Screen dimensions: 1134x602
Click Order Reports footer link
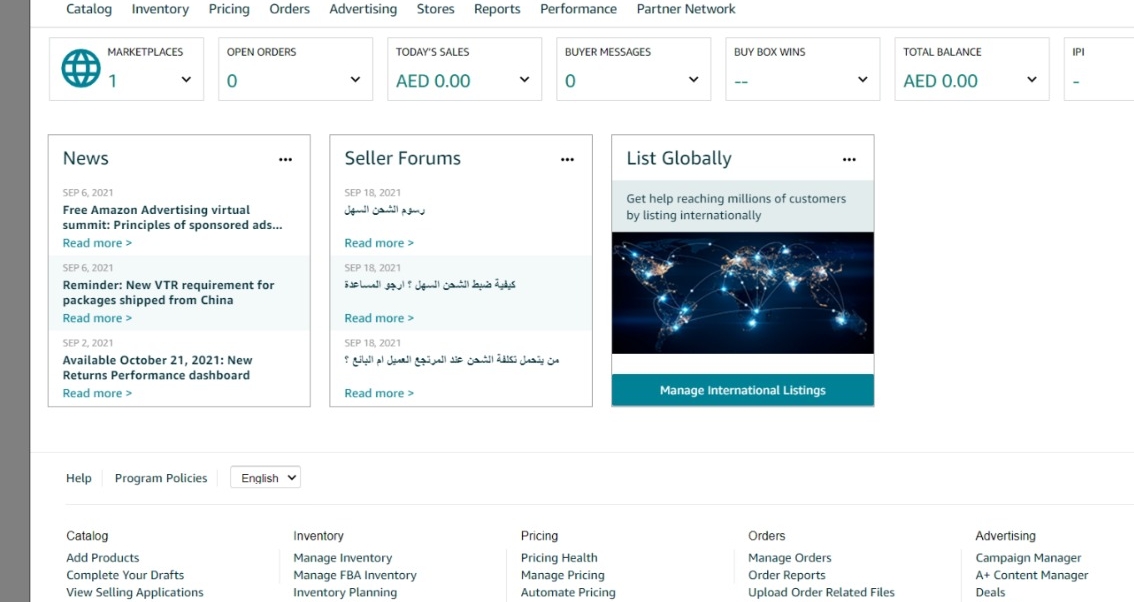tap(787, 575)
